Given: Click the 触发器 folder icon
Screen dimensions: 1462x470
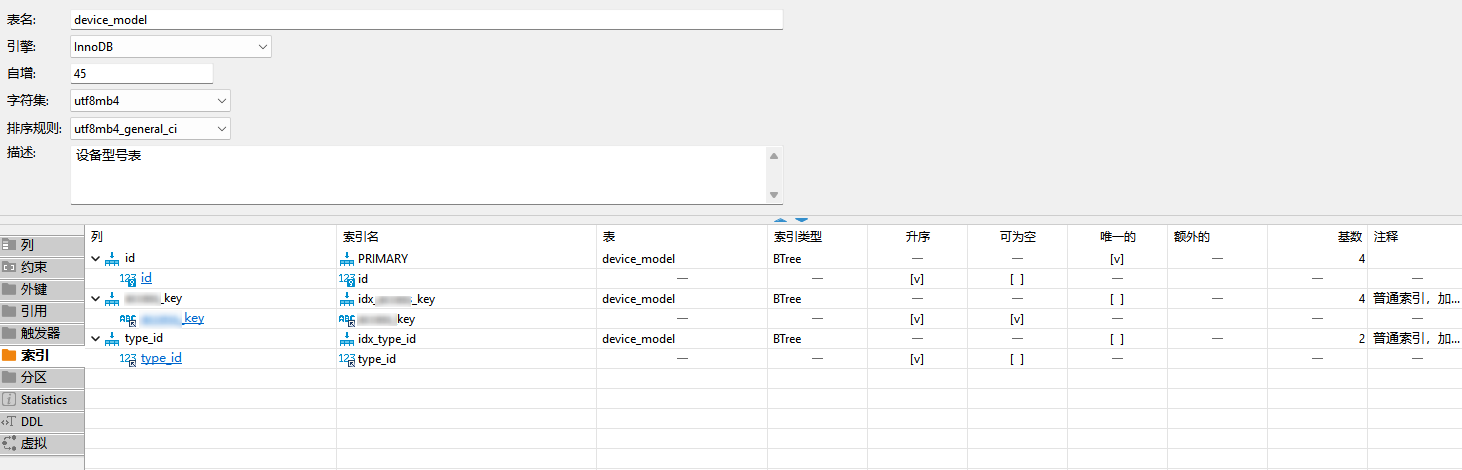Looking at the screenshot, I should coord(9,334).
